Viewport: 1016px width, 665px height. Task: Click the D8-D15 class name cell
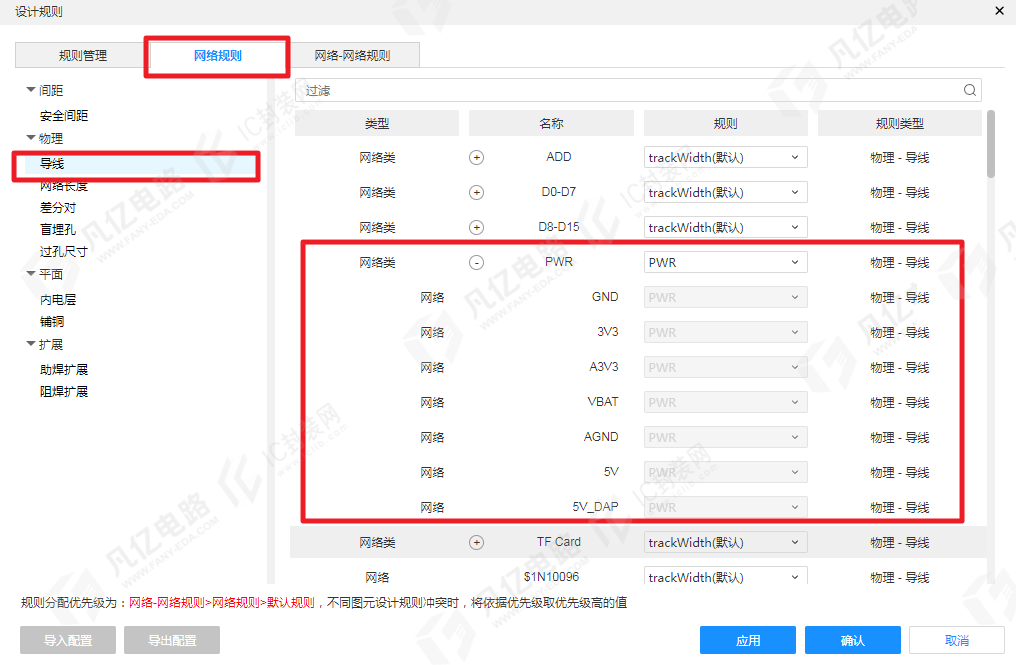tap(559, 227)
